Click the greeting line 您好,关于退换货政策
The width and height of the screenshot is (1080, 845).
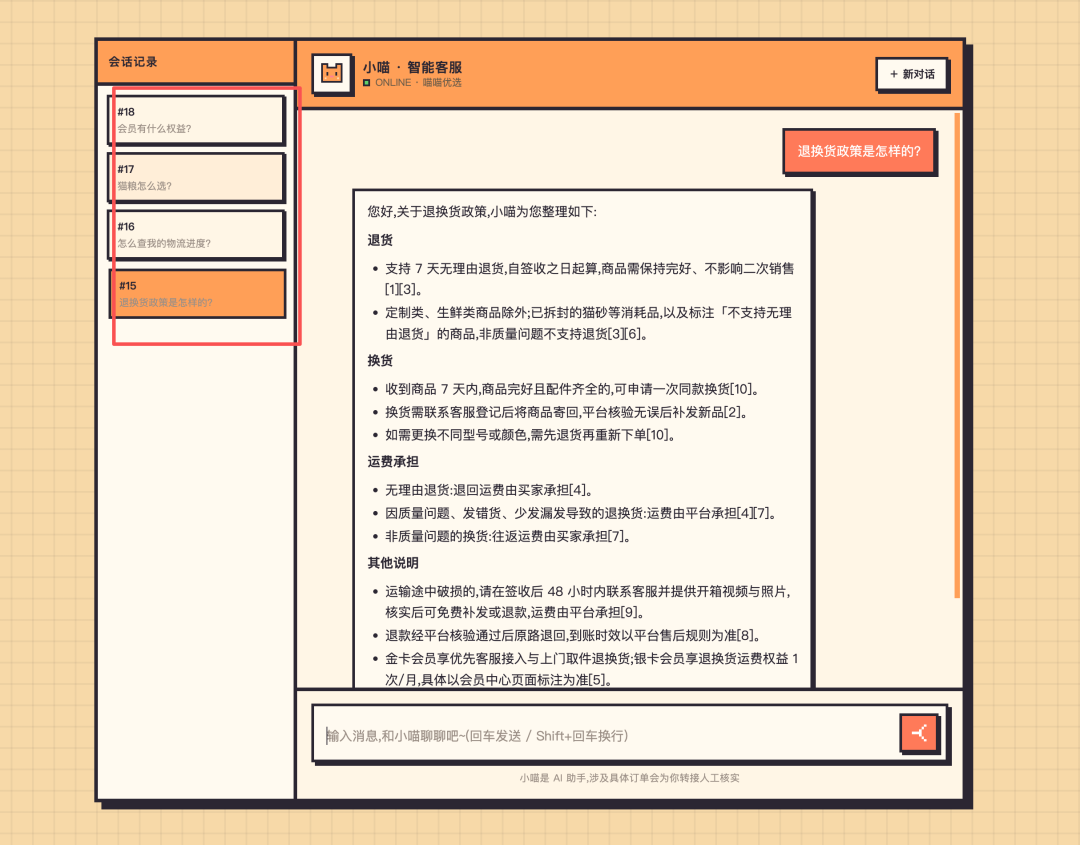(482, 211)
